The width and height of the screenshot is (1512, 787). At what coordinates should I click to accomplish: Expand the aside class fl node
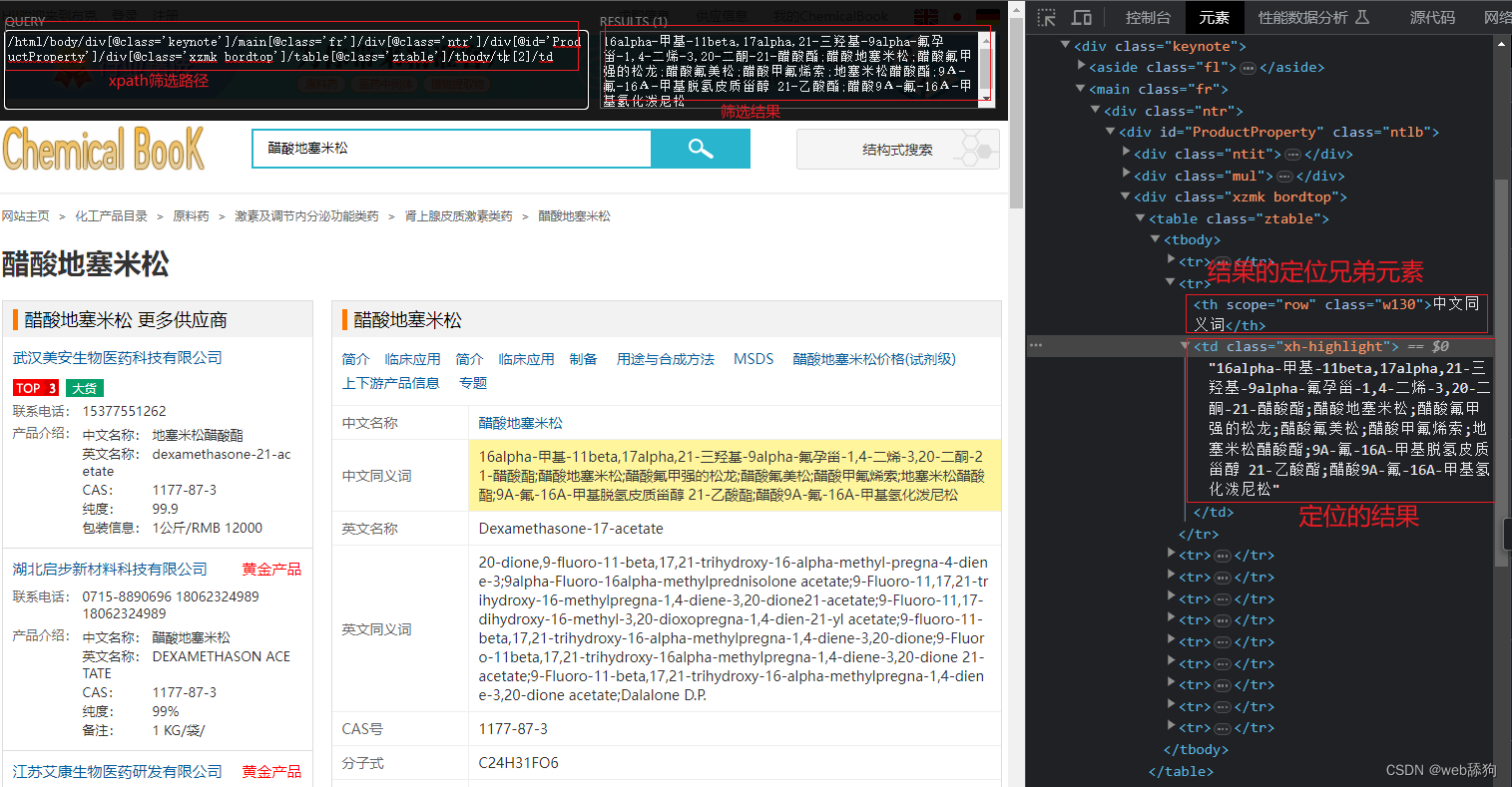(1082, 67)
